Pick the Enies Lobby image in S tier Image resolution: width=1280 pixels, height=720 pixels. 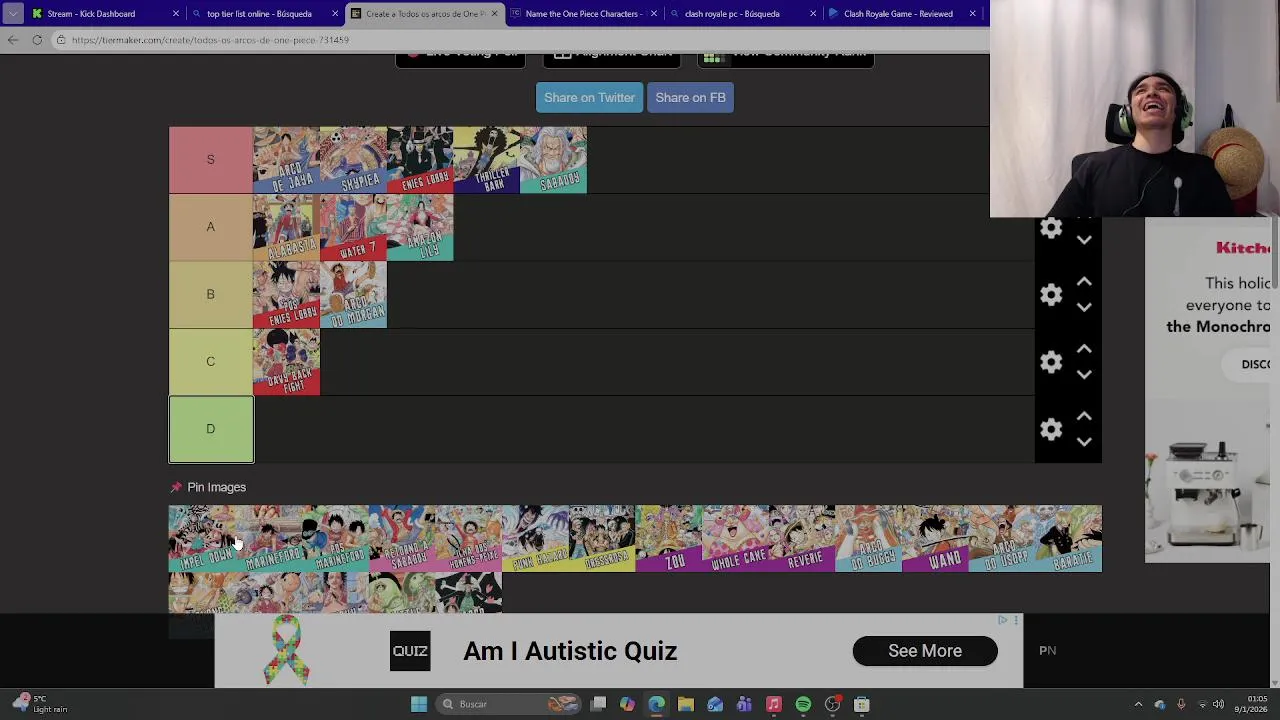420,160
